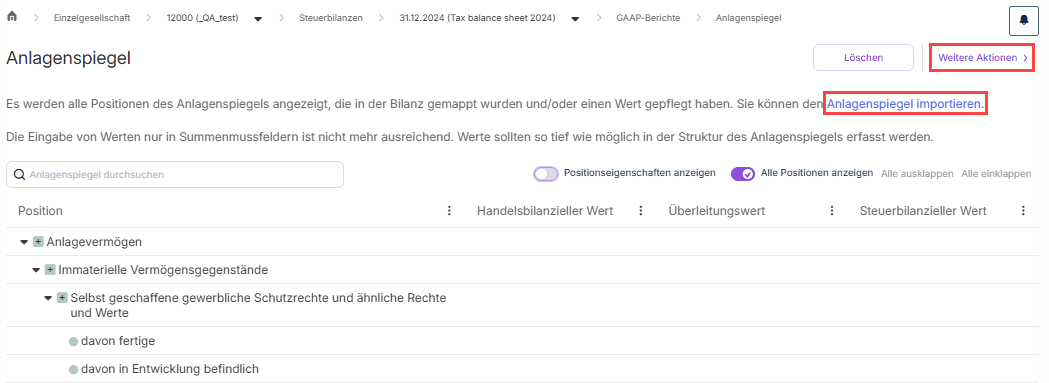
Task: Focus the Anlagenspiegel durchsuchen search field
Action: click(x=175, y=175)
